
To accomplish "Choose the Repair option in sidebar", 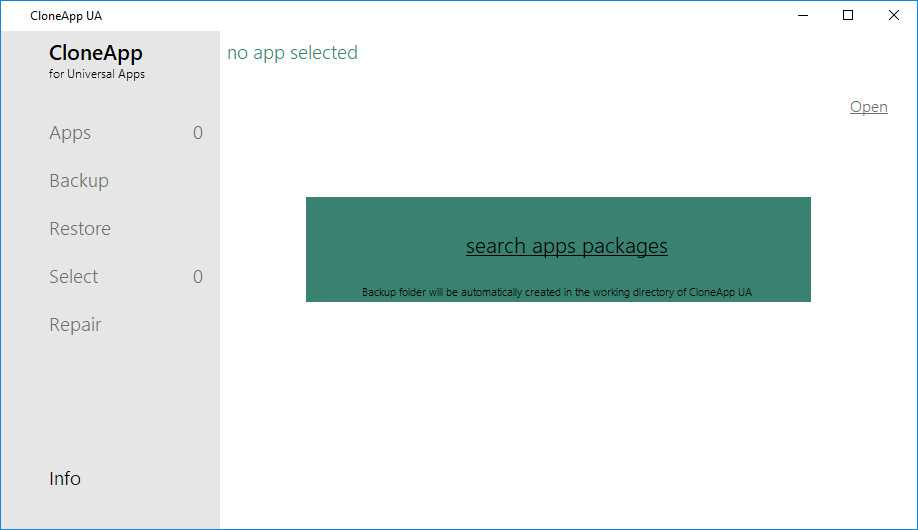I will 75,325.
